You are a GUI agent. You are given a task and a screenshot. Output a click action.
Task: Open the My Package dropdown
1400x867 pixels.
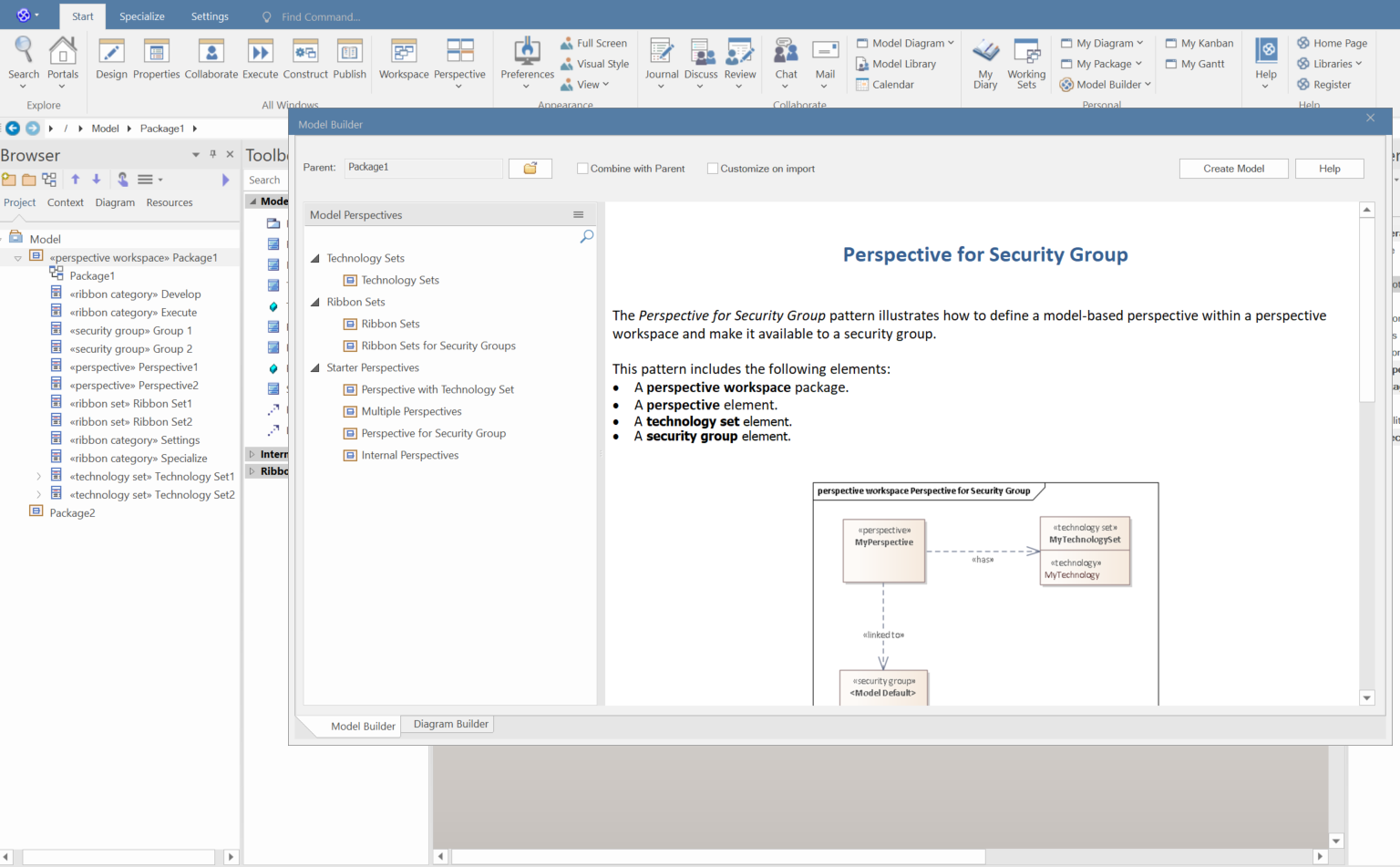point(1101,64)
